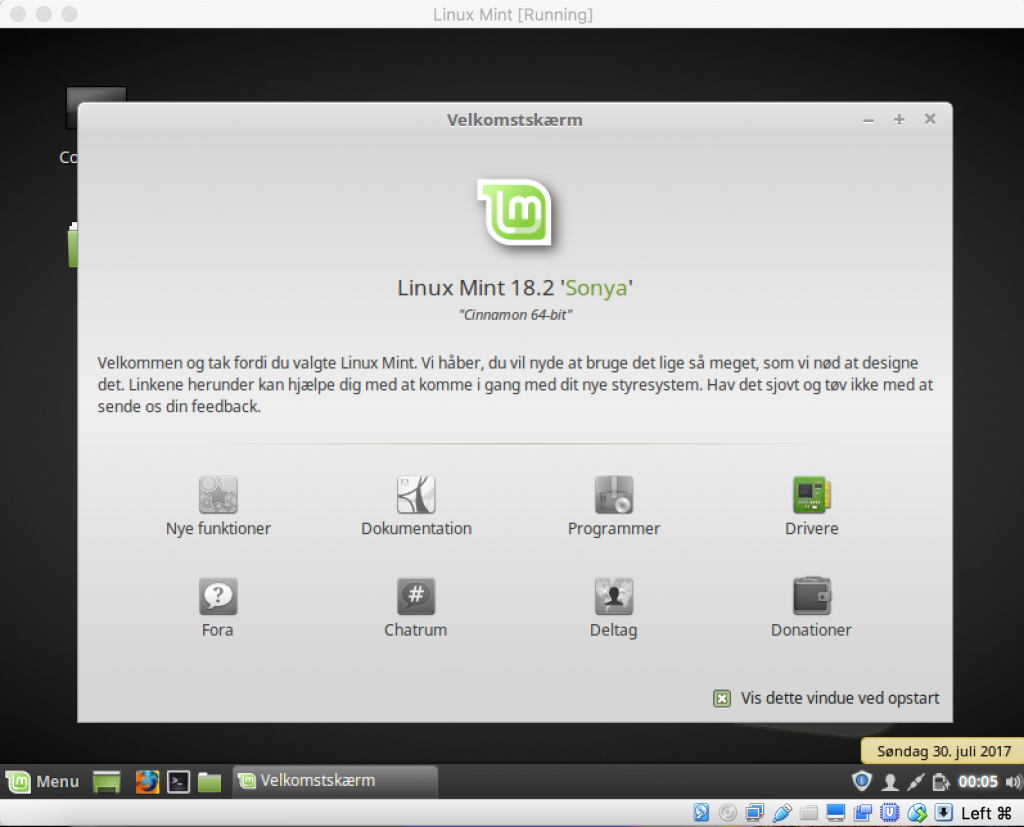Click the Donationer label

[x=812, y=630]
